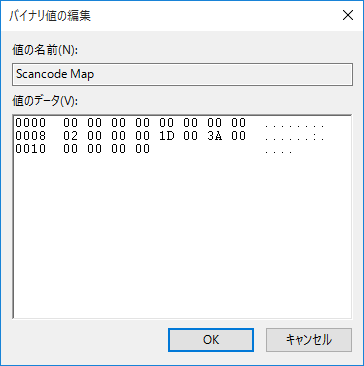Click the colon character in ASCII column

coord(315,138)
